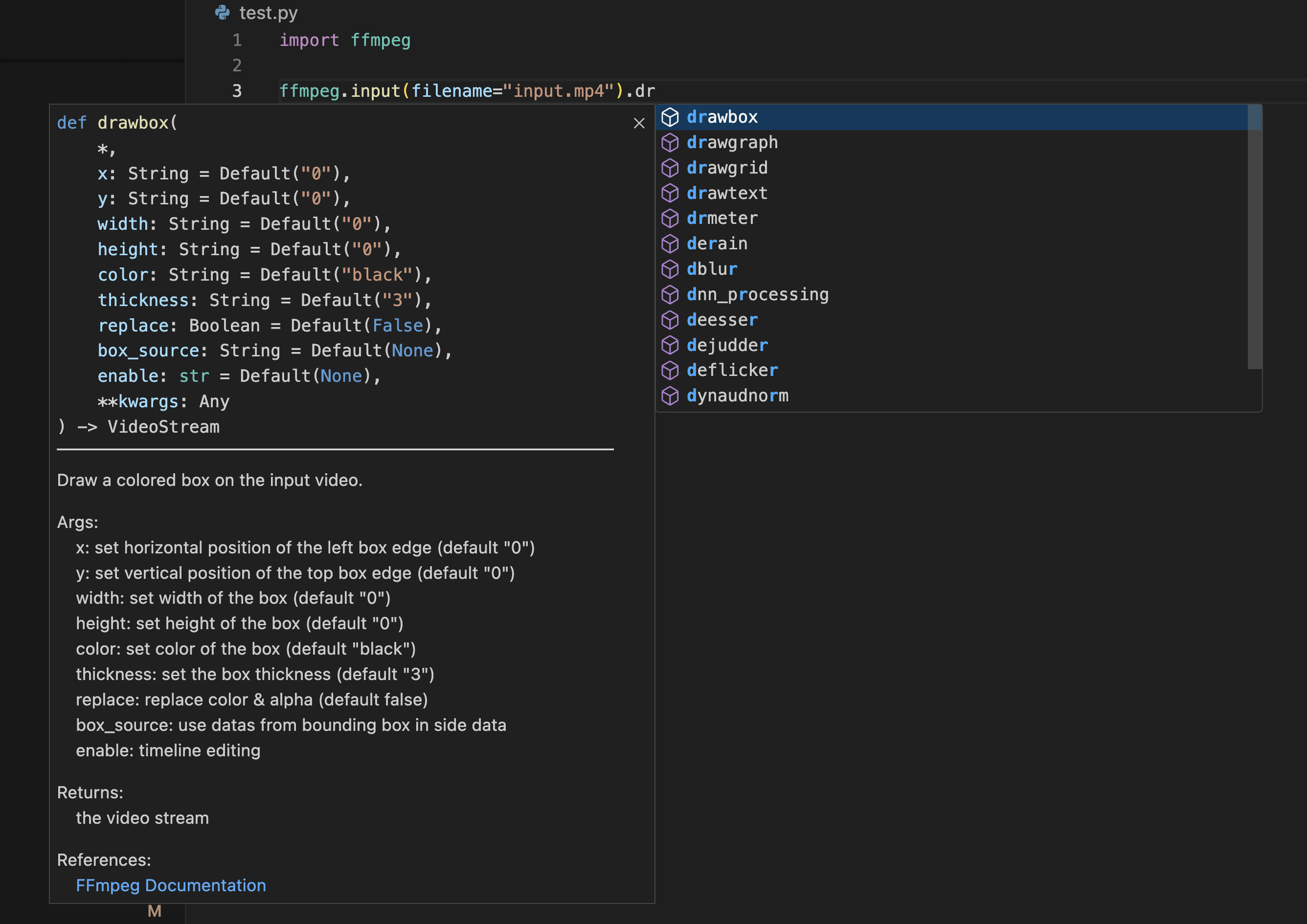Click the cube icon beside dynaudnorm
The image size is (1307, 924).
click(671, 396)
